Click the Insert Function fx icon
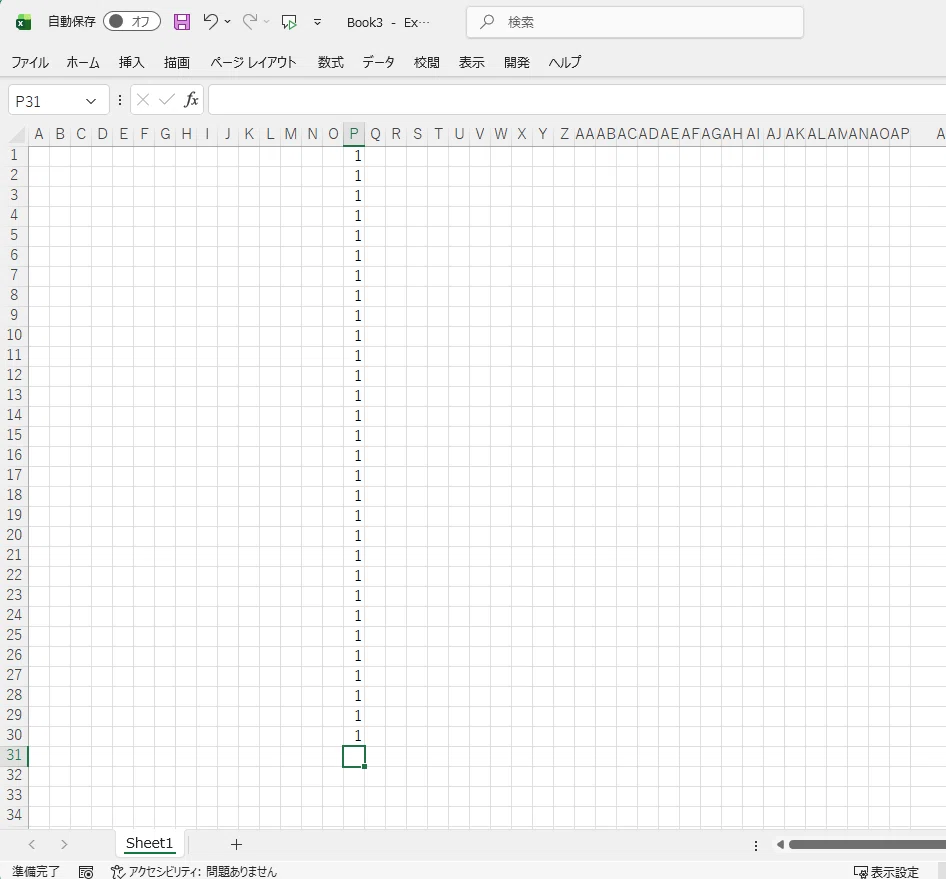This screenshot has width=946, height=879. (191, 100)
